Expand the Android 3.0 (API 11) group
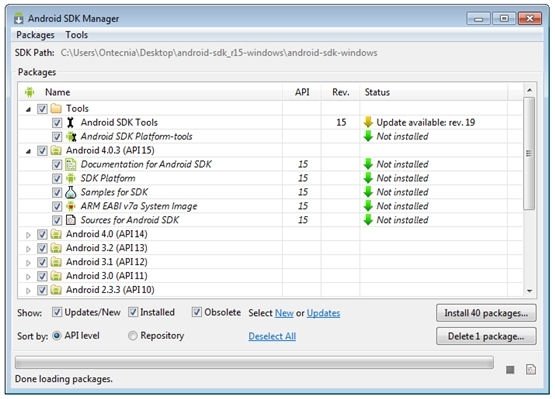The image size is (555, 399). (28, 277)
